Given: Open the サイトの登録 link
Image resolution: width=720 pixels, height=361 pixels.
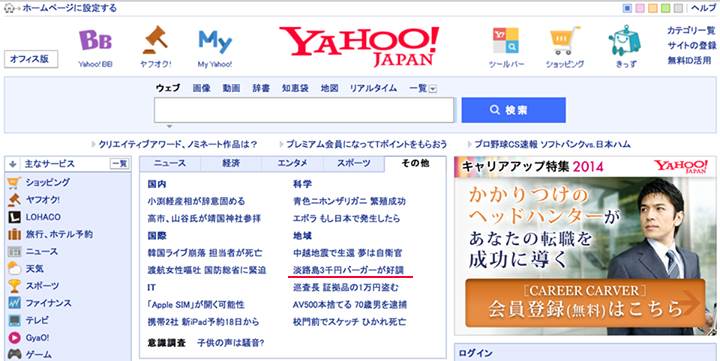Looking at the screenshot, I should [x=692, y=46].
